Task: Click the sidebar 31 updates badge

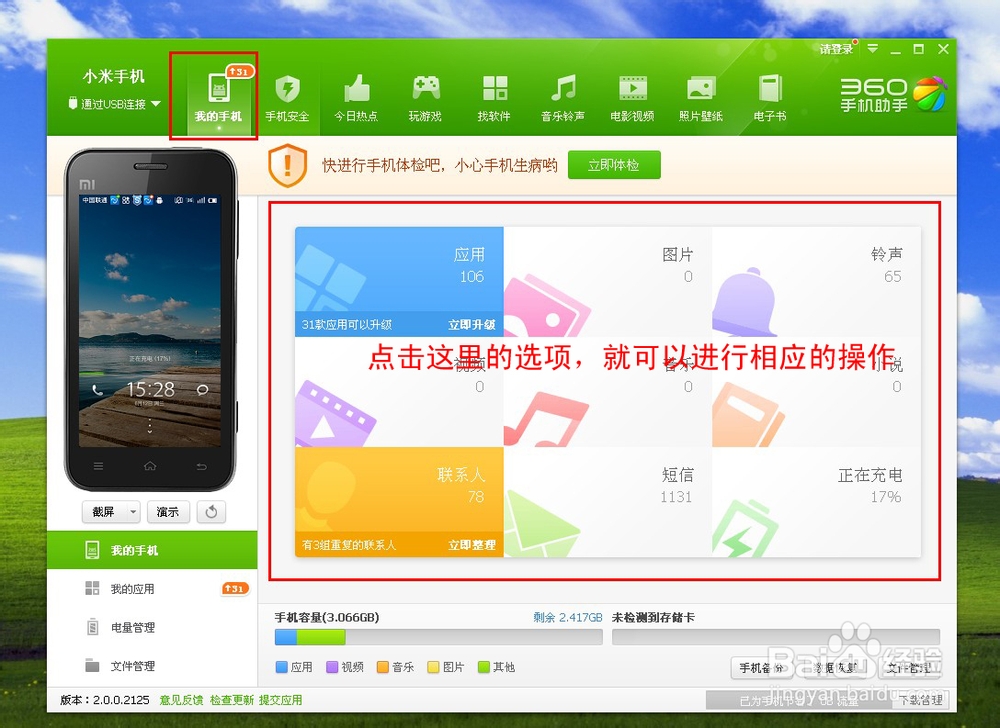Action: (235, 588)
